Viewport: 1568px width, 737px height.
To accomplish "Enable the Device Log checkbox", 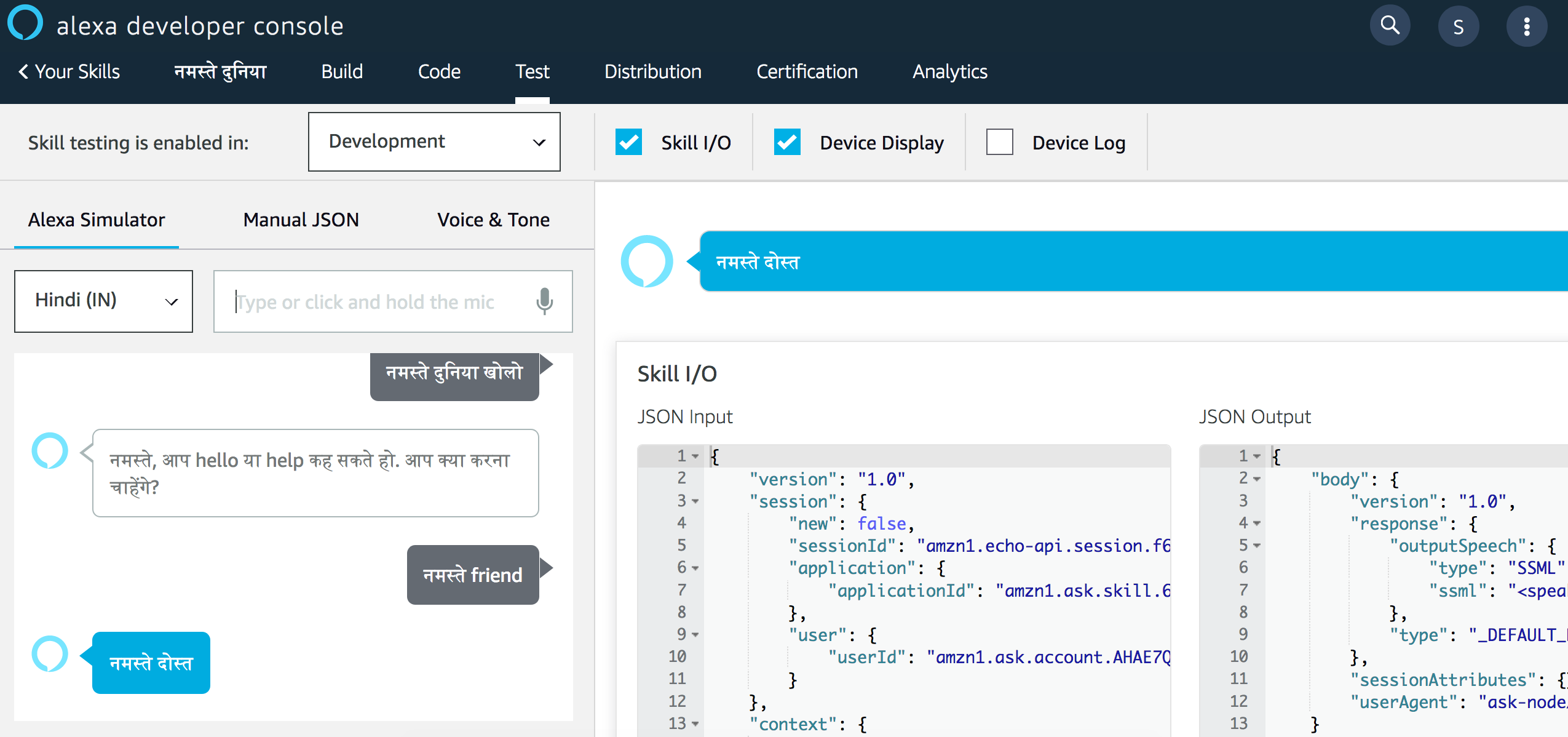I will click(999, 141).
